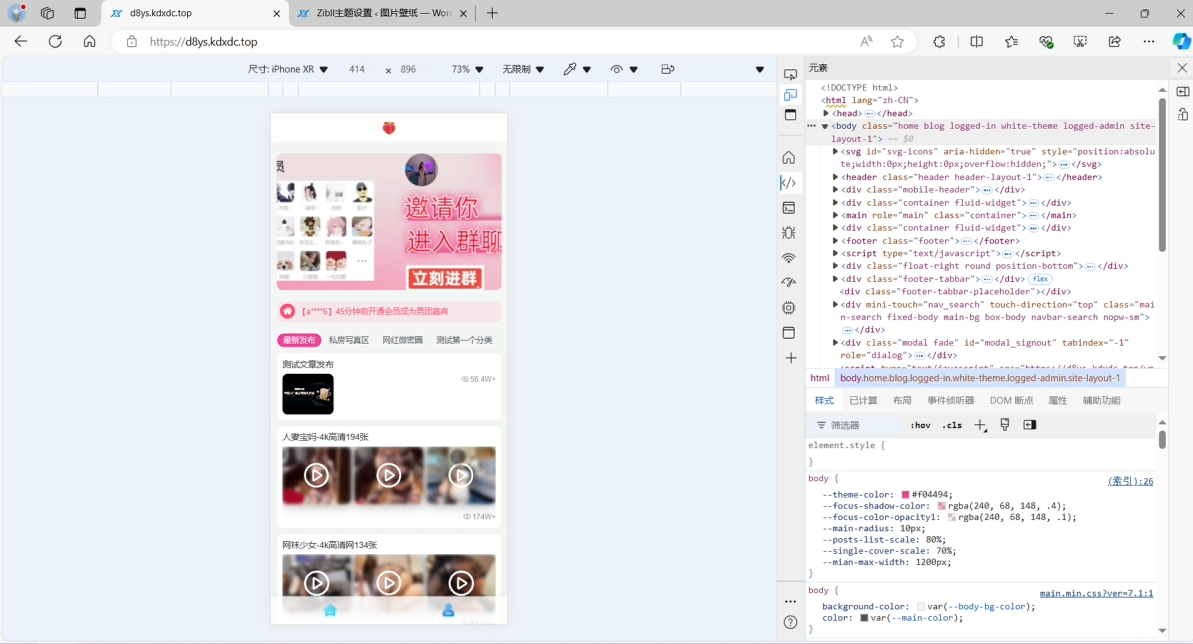Switch to the 已计算 styles tab
This screenshot has width=1193, height=644.
[x=863, y=400]
